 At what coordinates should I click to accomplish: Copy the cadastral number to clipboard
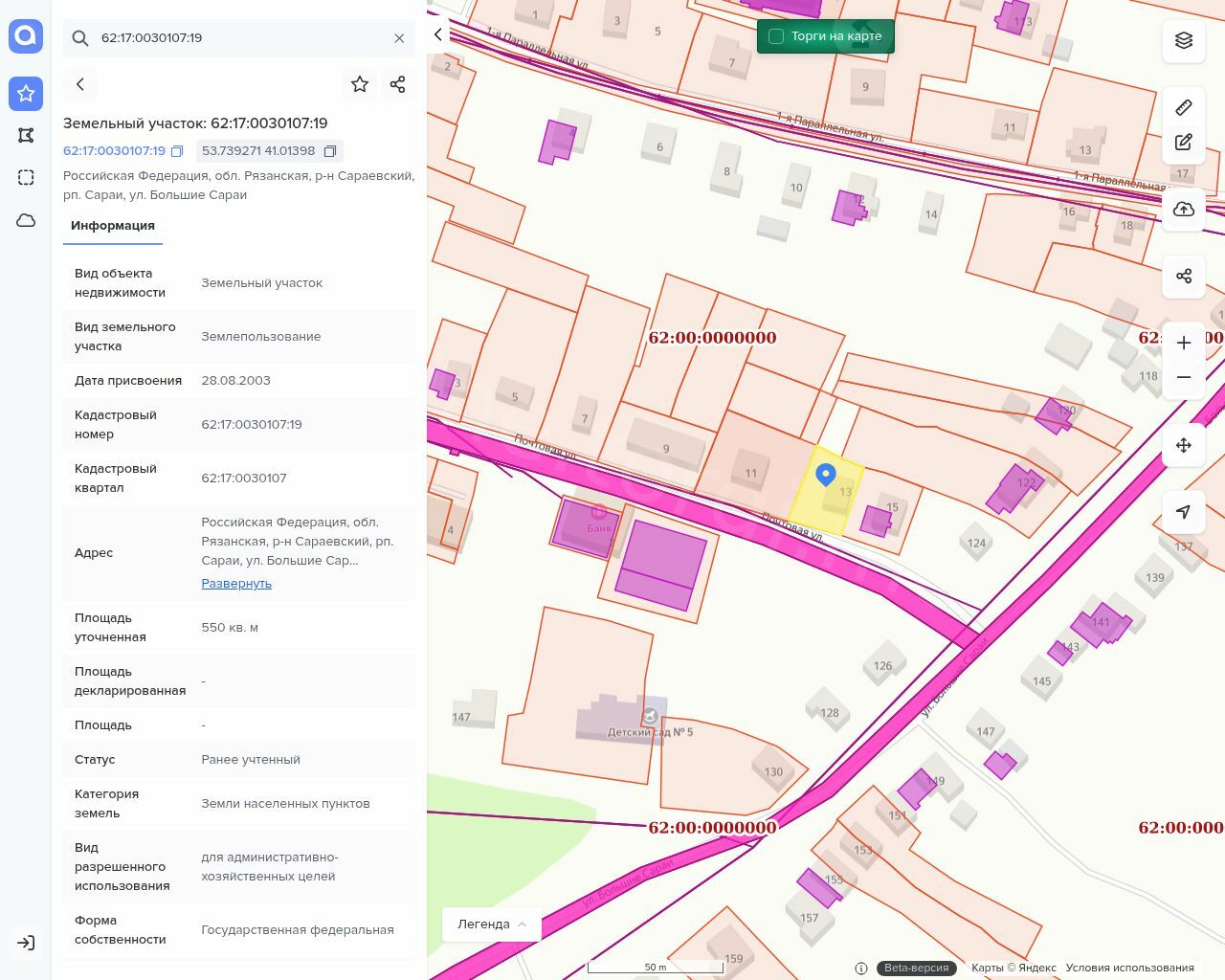[x=177, y=151]
